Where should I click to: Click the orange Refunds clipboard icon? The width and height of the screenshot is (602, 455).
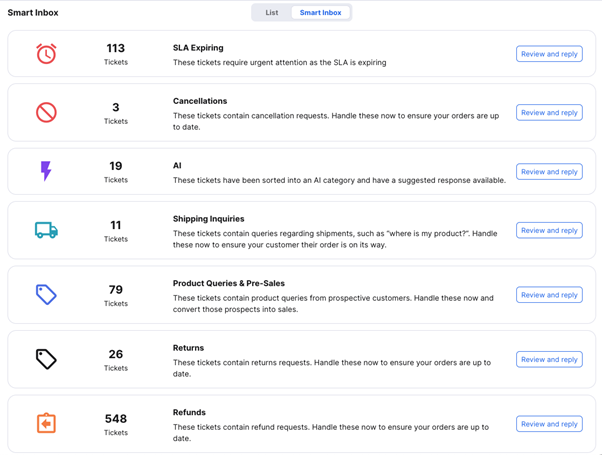(46, 423)
